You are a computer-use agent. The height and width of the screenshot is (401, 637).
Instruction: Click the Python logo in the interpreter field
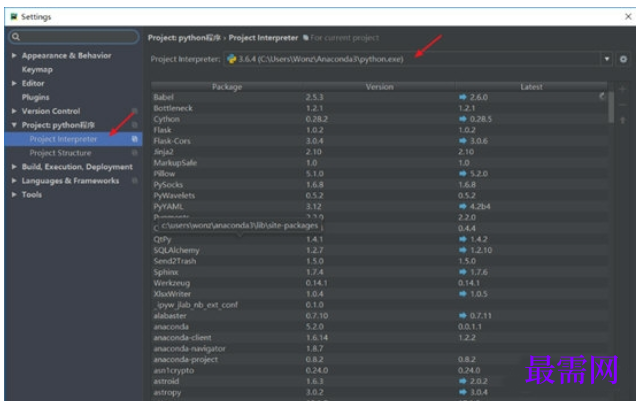click(231, 59)
